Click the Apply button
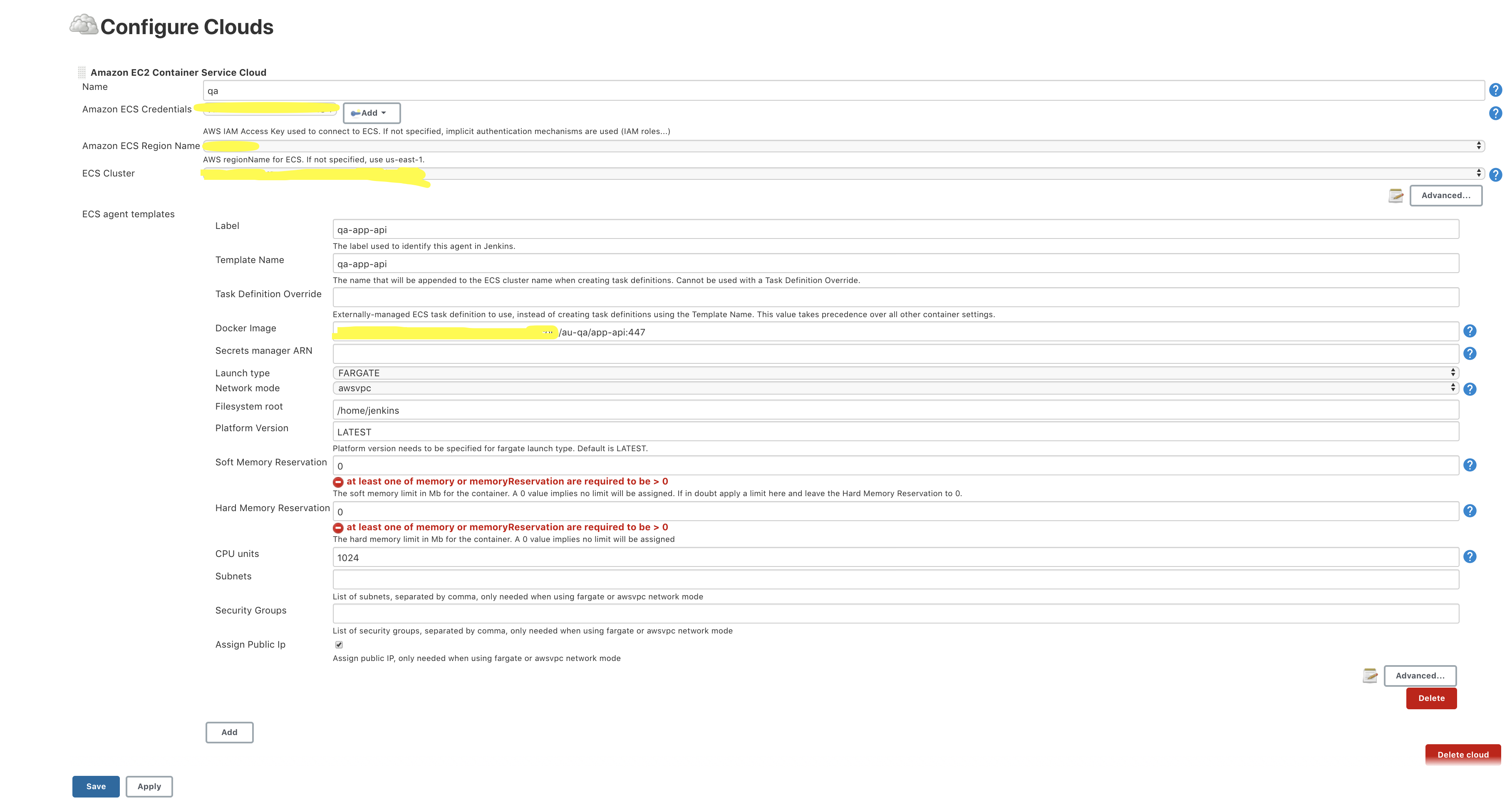The width and height of the screenshot is (1512, 800). tap(149, 786)
